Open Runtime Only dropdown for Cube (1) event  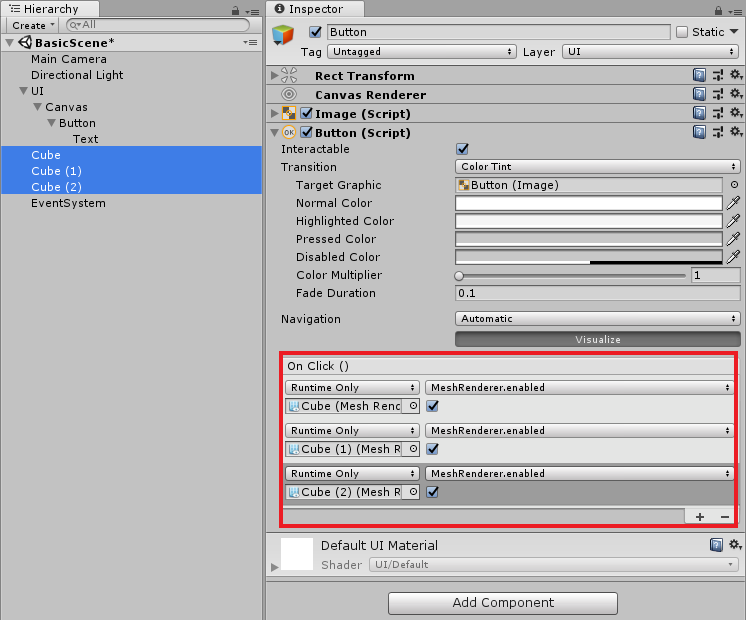[352, 431]
